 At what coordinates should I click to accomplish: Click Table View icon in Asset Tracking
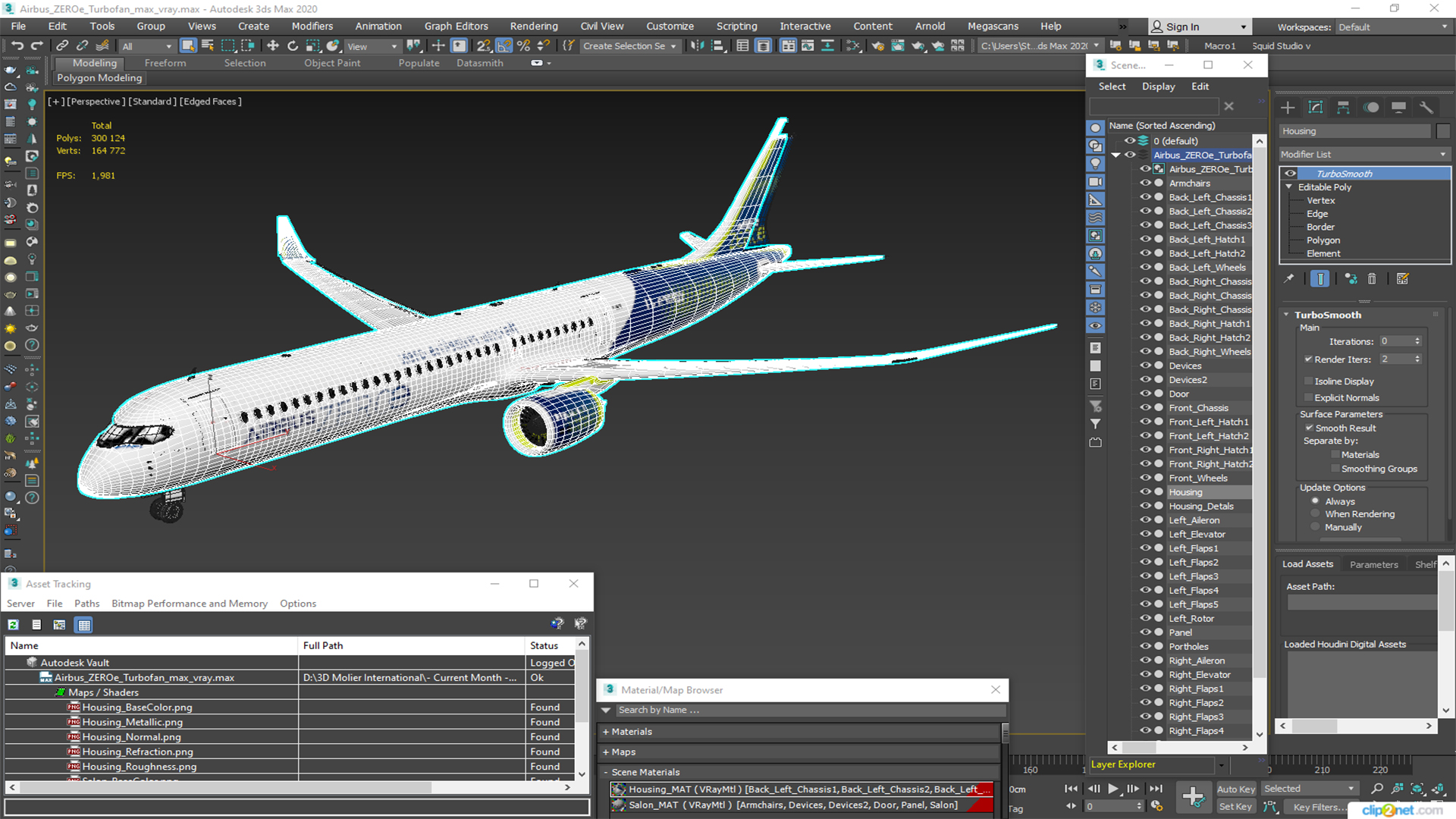tap(84, 625)
